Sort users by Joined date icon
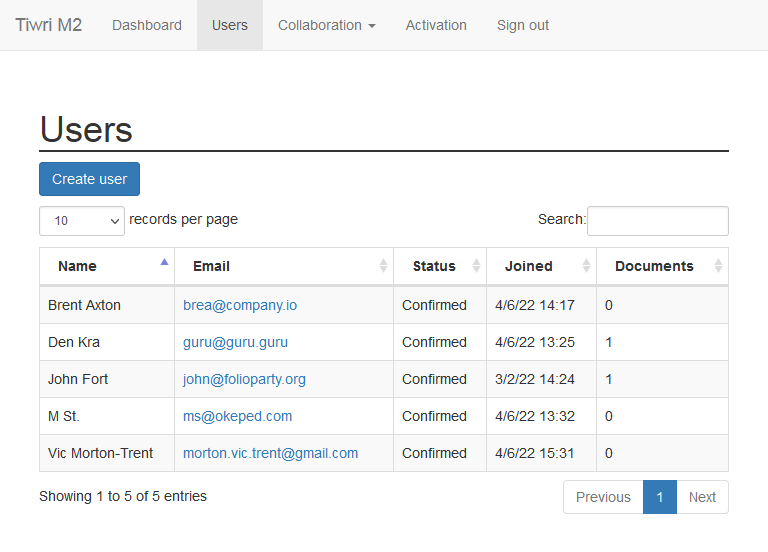768x552 pixels. 586,266
